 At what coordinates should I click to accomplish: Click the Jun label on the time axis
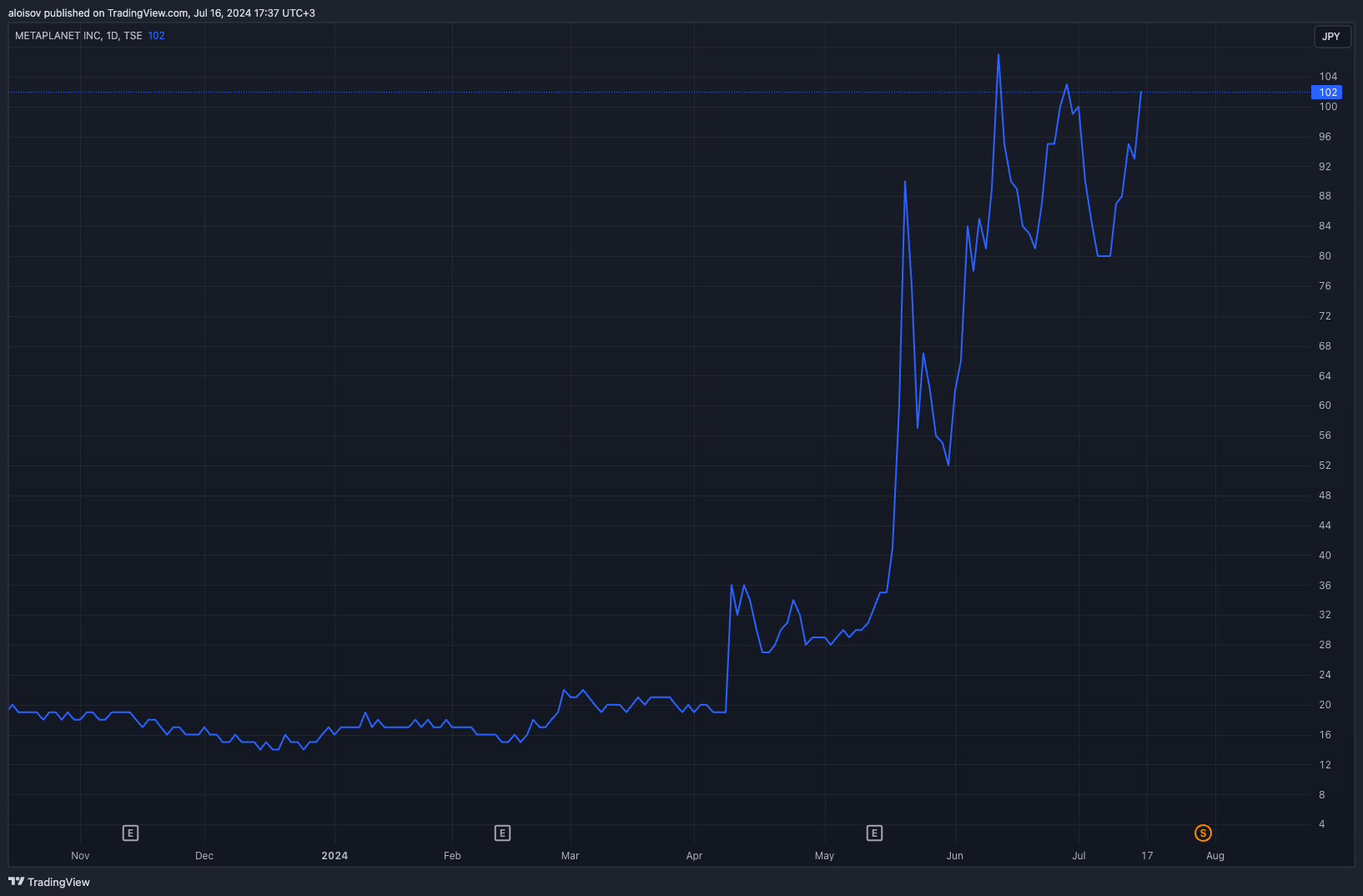point(954,856)
